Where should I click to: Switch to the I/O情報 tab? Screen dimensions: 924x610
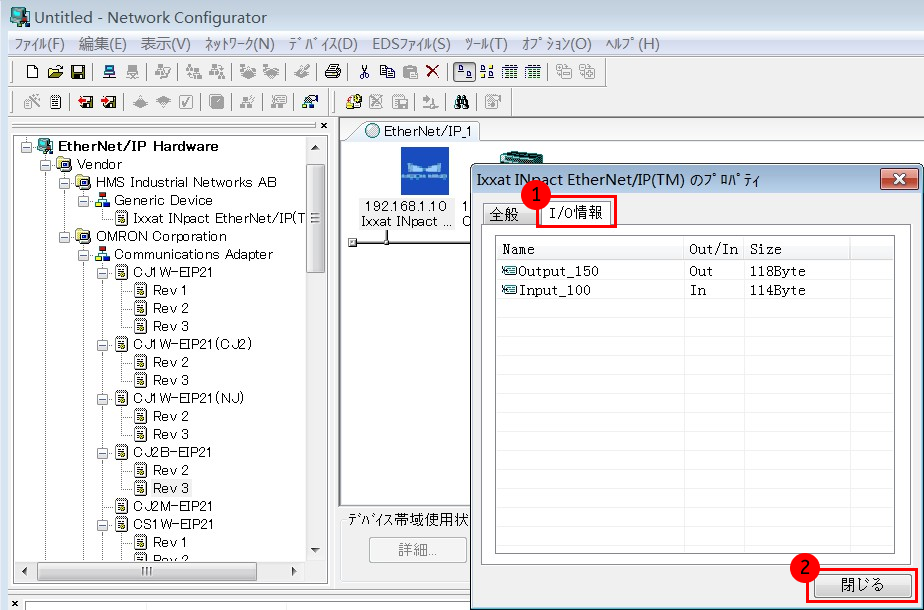[x=576, y=213]
